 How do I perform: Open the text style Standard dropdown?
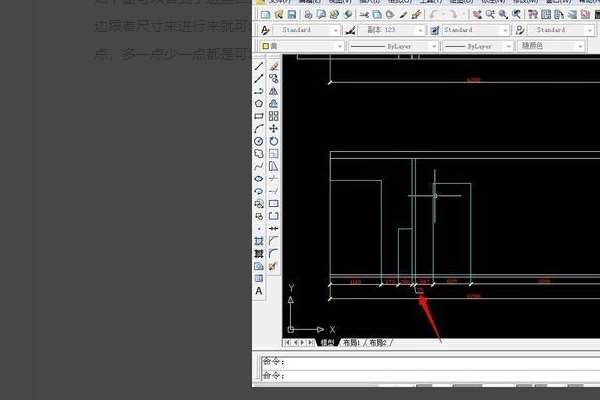coord(307,30)
